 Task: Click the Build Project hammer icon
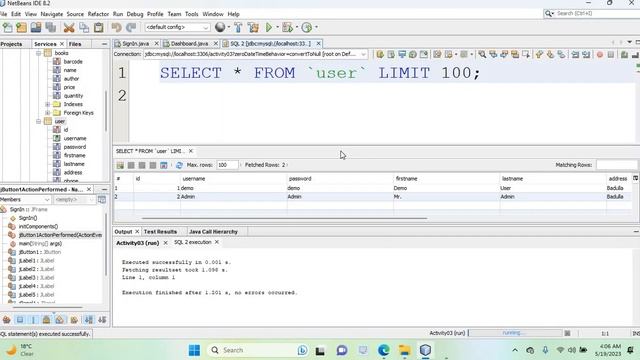(x=238, y=27)
